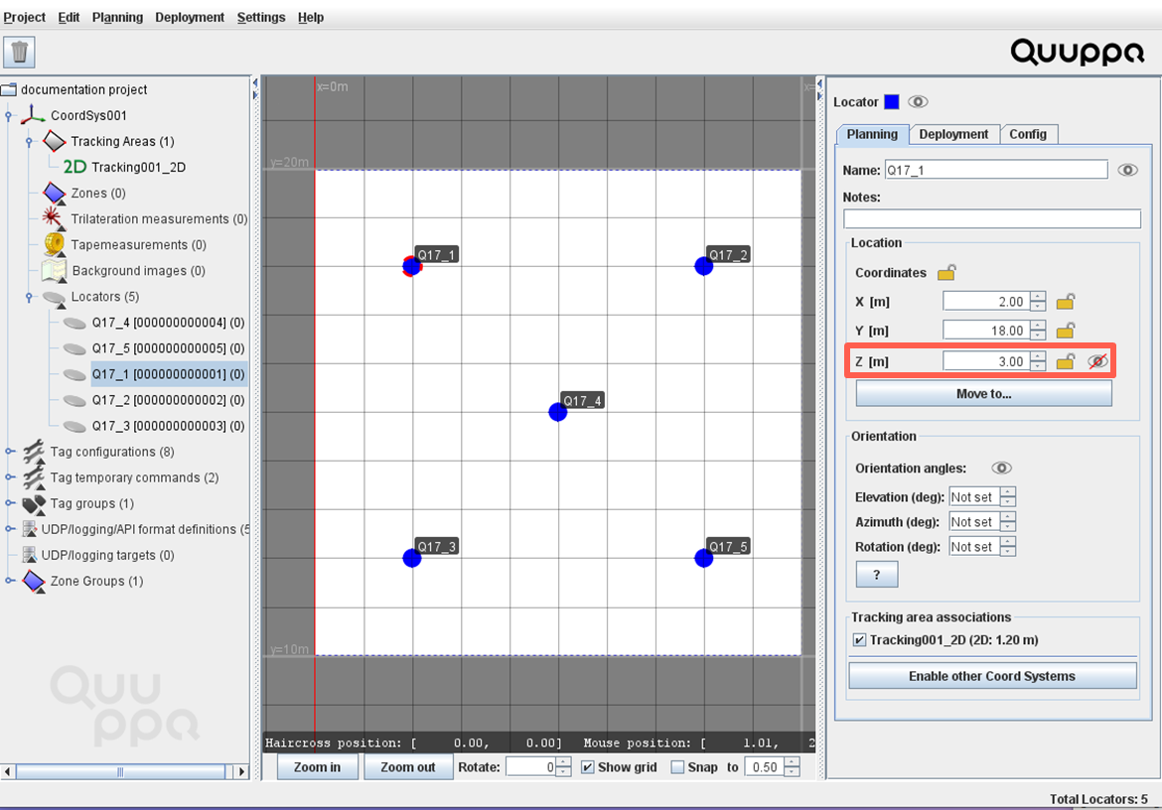Image resolution: width=1162 pixels, height=810 pixels.
Task: Toggle the X [m] lock icon
Action: [x=1066, y=301]
